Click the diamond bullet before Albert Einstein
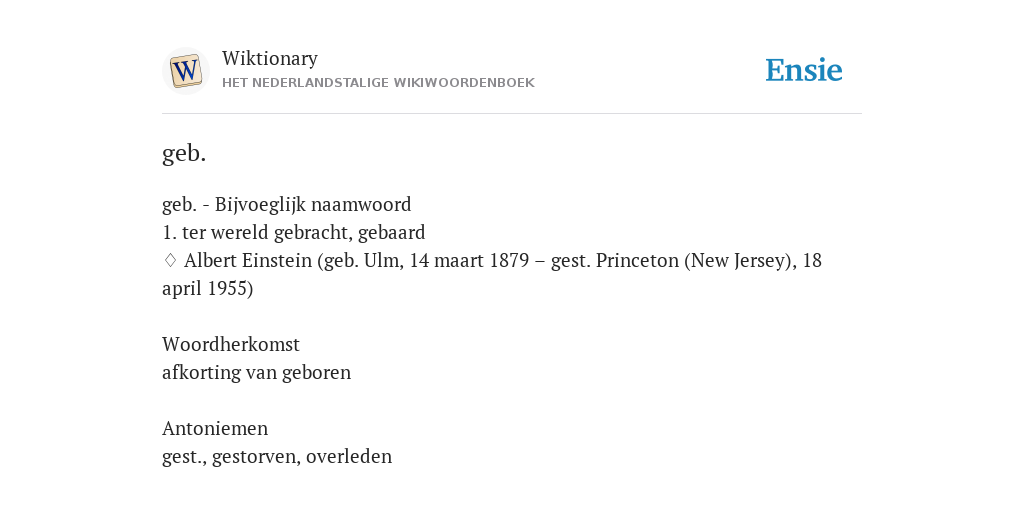The image size is (1024, 512). coord(170,261)
